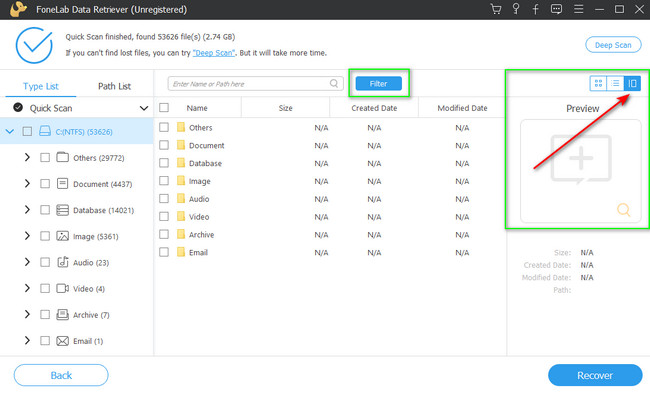Image resolution: width=650 pixels, height=397 pixels.
Task: Click the Deep Scan button
Action: (x=613, y=45)
